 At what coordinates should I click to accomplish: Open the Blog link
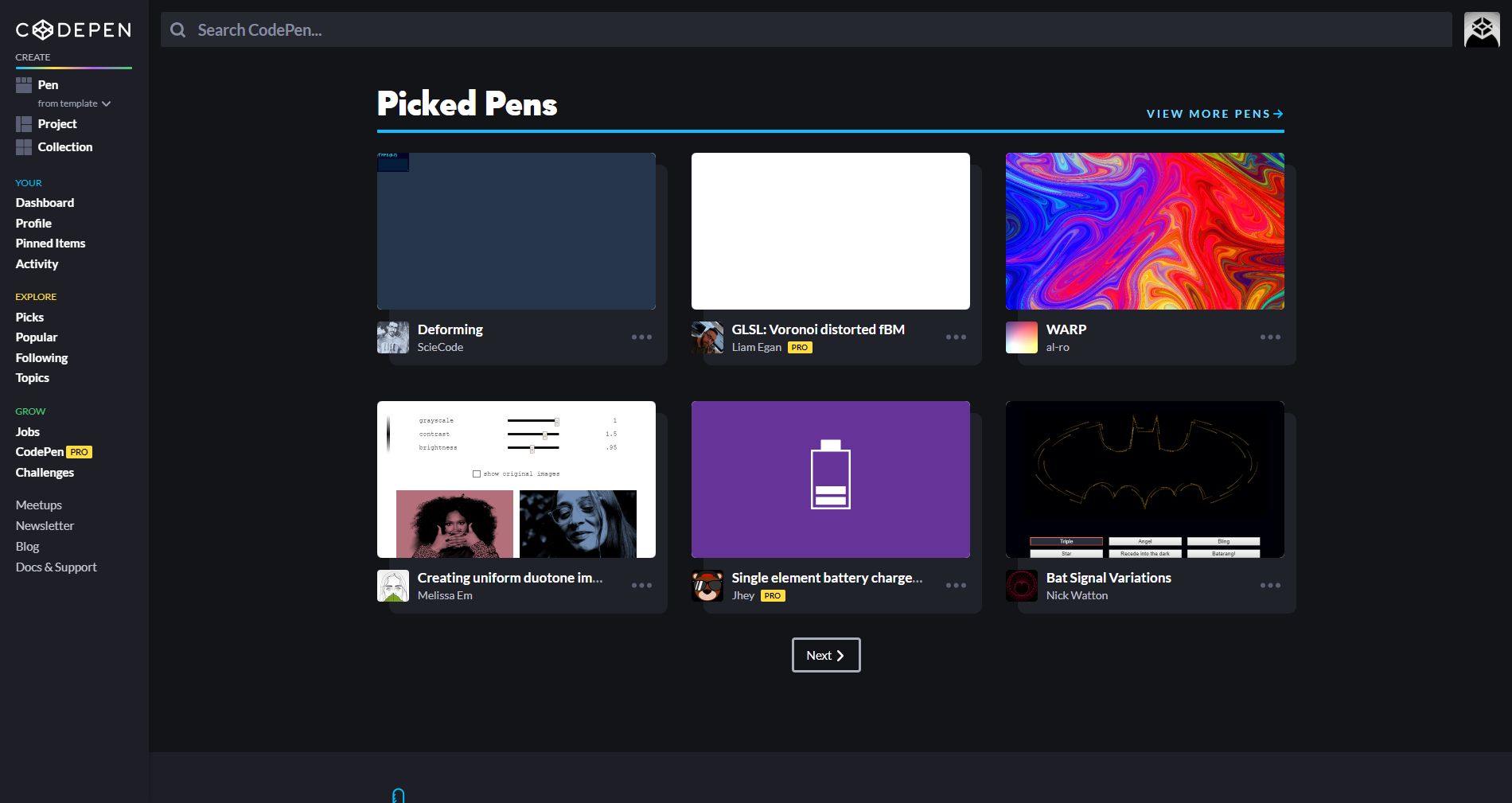pos(27,547)
